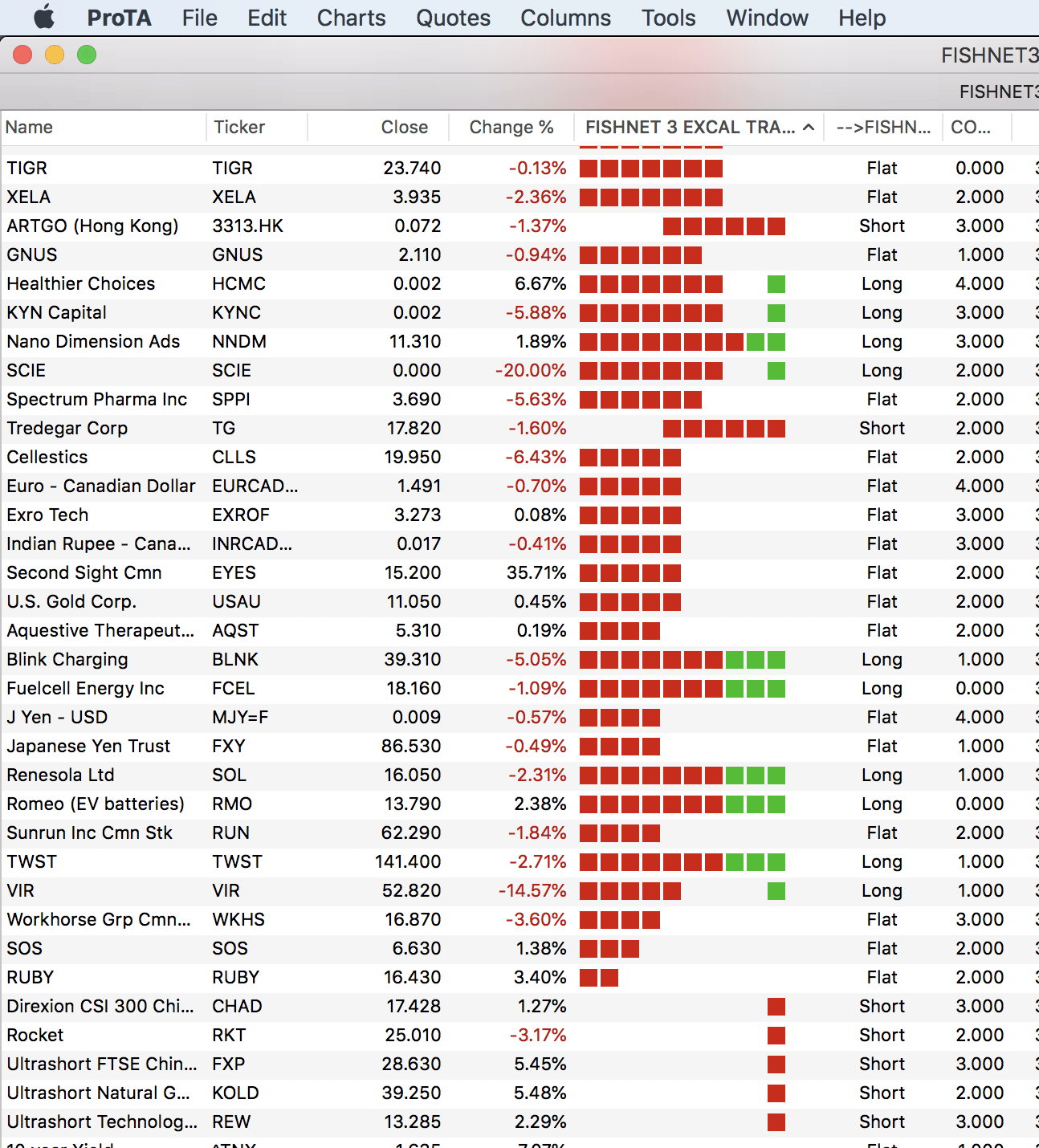Open the Columns menu
The image size is (1039, 1148).
point(565,18)
